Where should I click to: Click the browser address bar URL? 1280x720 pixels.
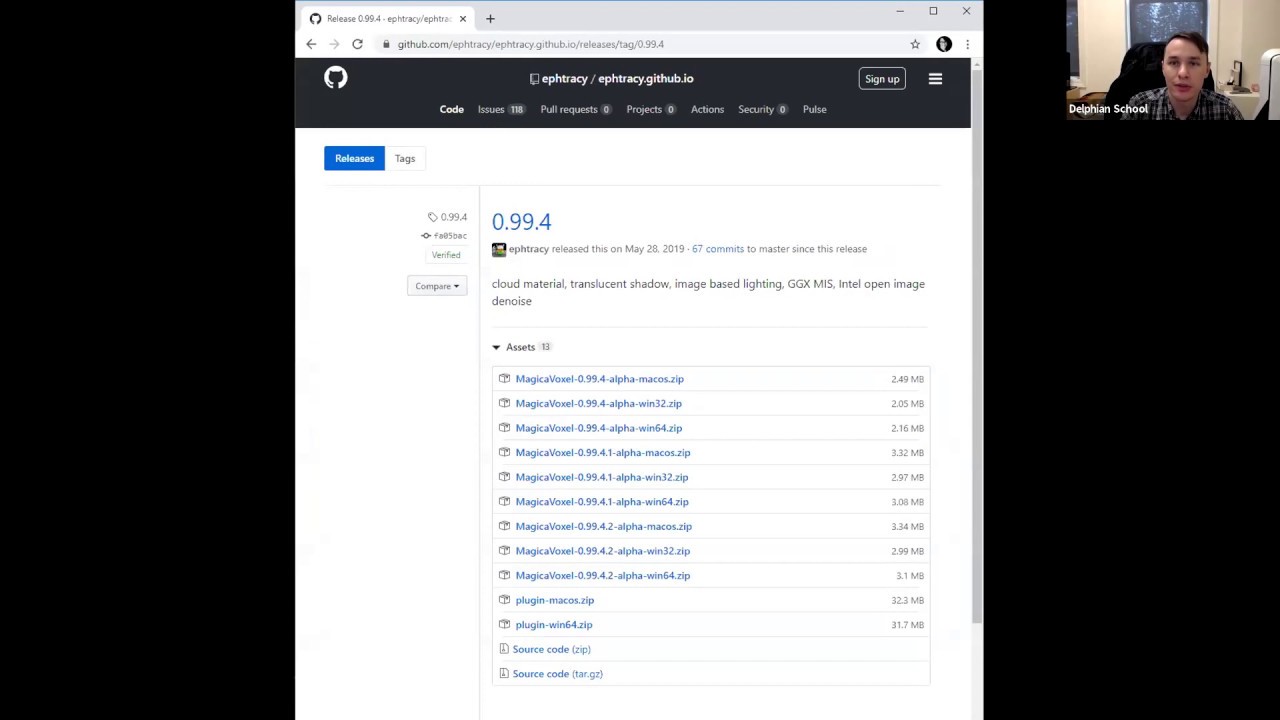pos(531,44)
